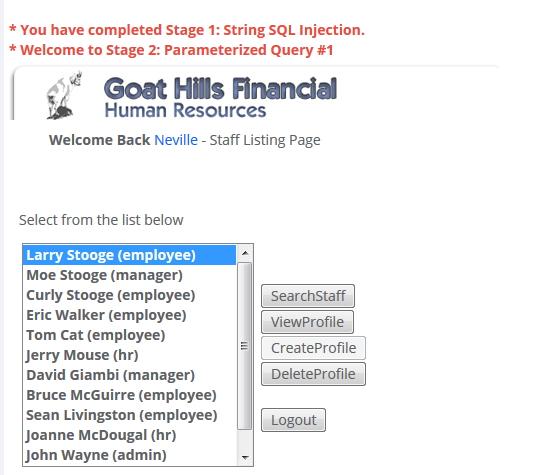The width and height of the screenshot is (533, 475).
Task: Open profile with ViewProfile button
Action: coord(307,322)
